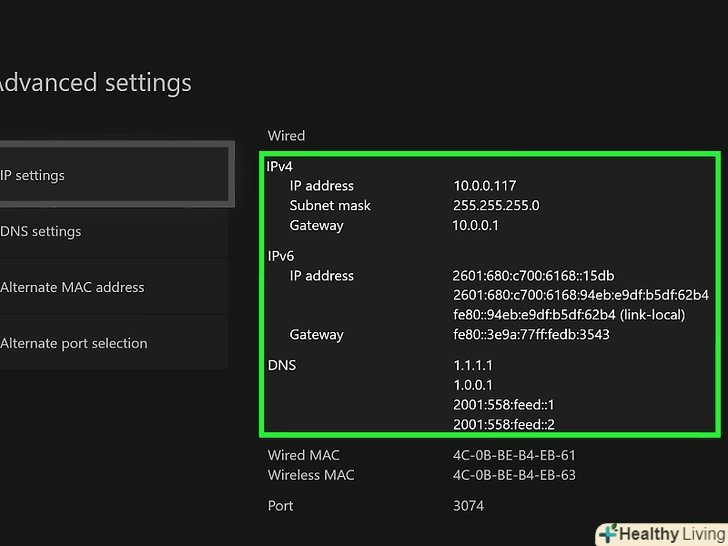Select DNS entry 2001:558:feed::1
Viewport: 728px width, 546px height.
pos(503,405)
